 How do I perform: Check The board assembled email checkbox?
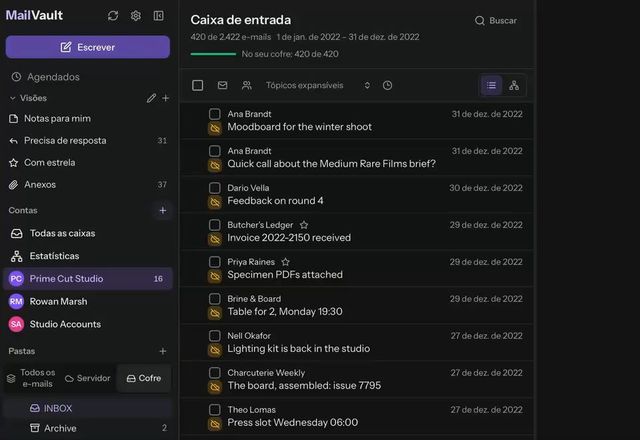pyautogui.click(x=215, y=373)
